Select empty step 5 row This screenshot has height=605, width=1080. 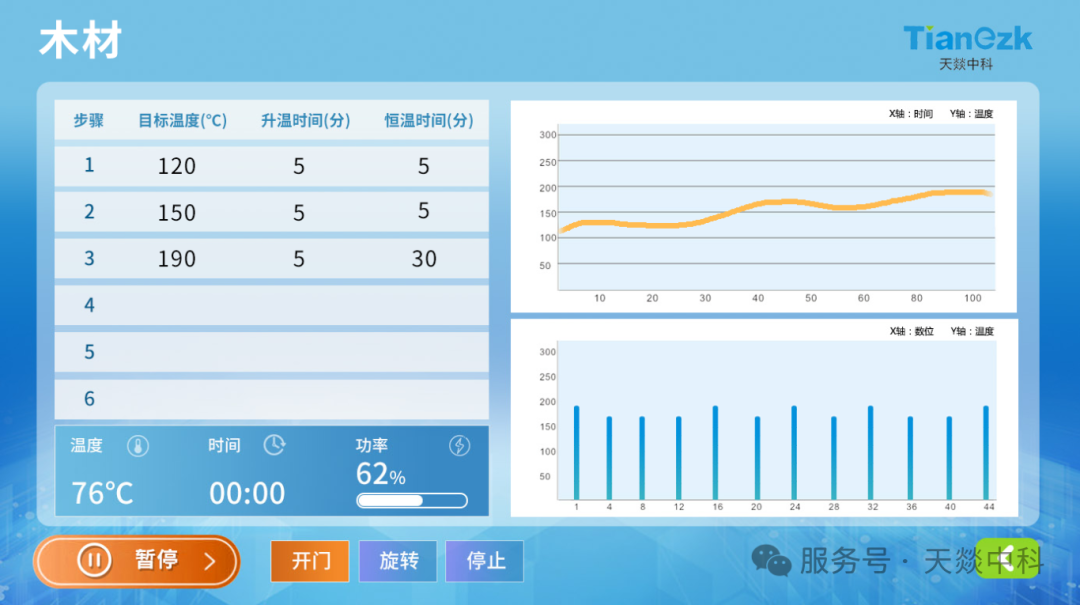[x=271, y=352]
